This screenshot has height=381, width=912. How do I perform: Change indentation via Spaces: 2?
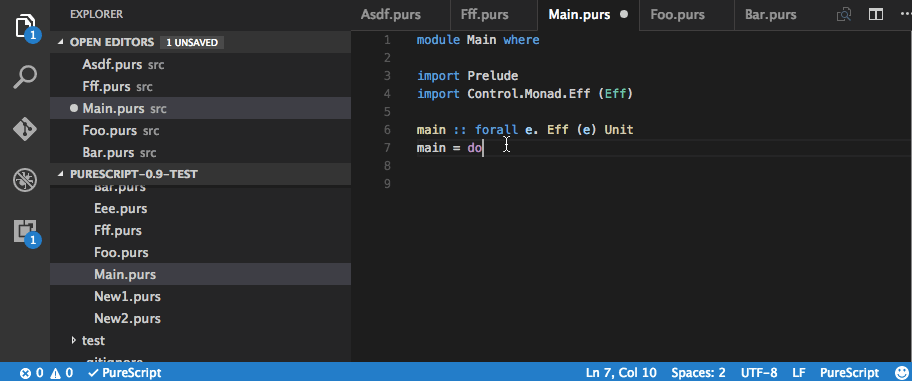tap(698, 373)
